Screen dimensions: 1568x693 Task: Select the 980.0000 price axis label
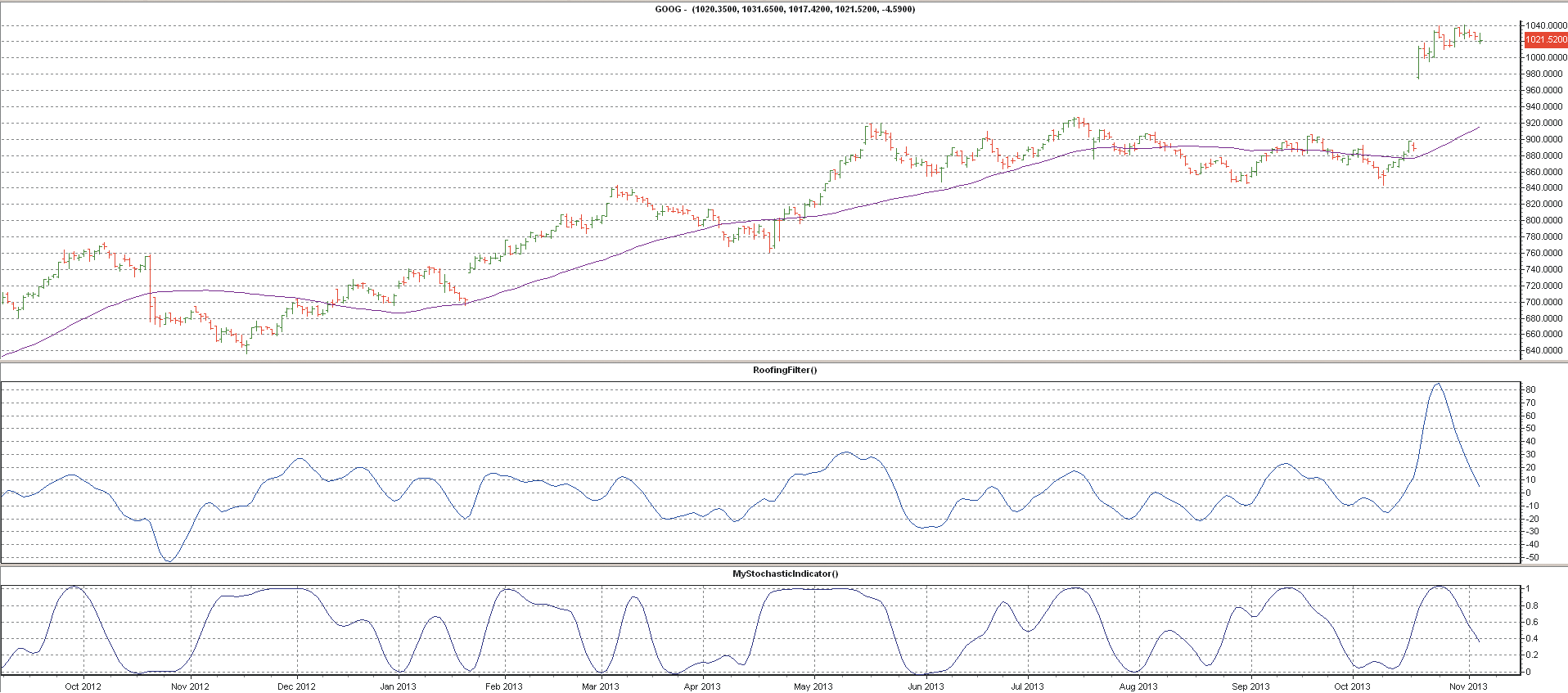(x=1545, y=74)
